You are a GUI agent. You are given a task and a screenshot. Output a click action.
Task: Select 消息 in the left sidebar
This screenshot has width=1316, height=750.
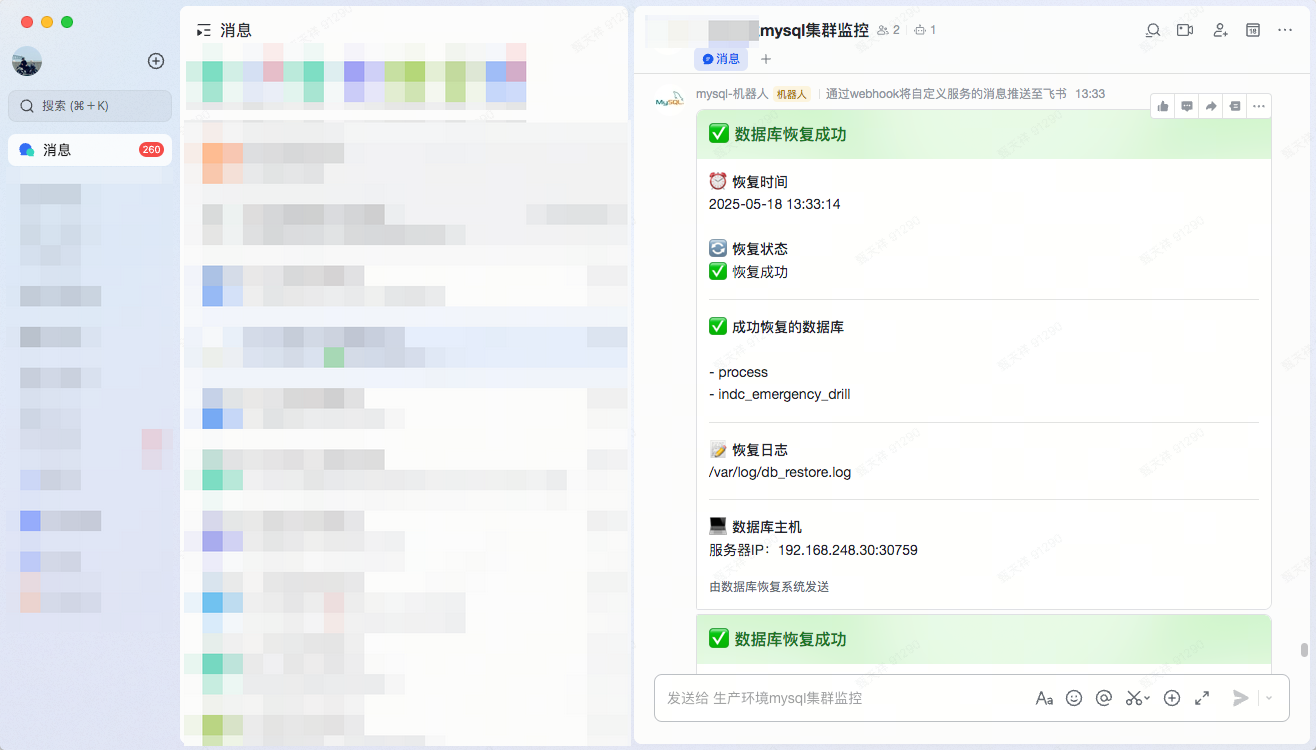coord(90,149)
